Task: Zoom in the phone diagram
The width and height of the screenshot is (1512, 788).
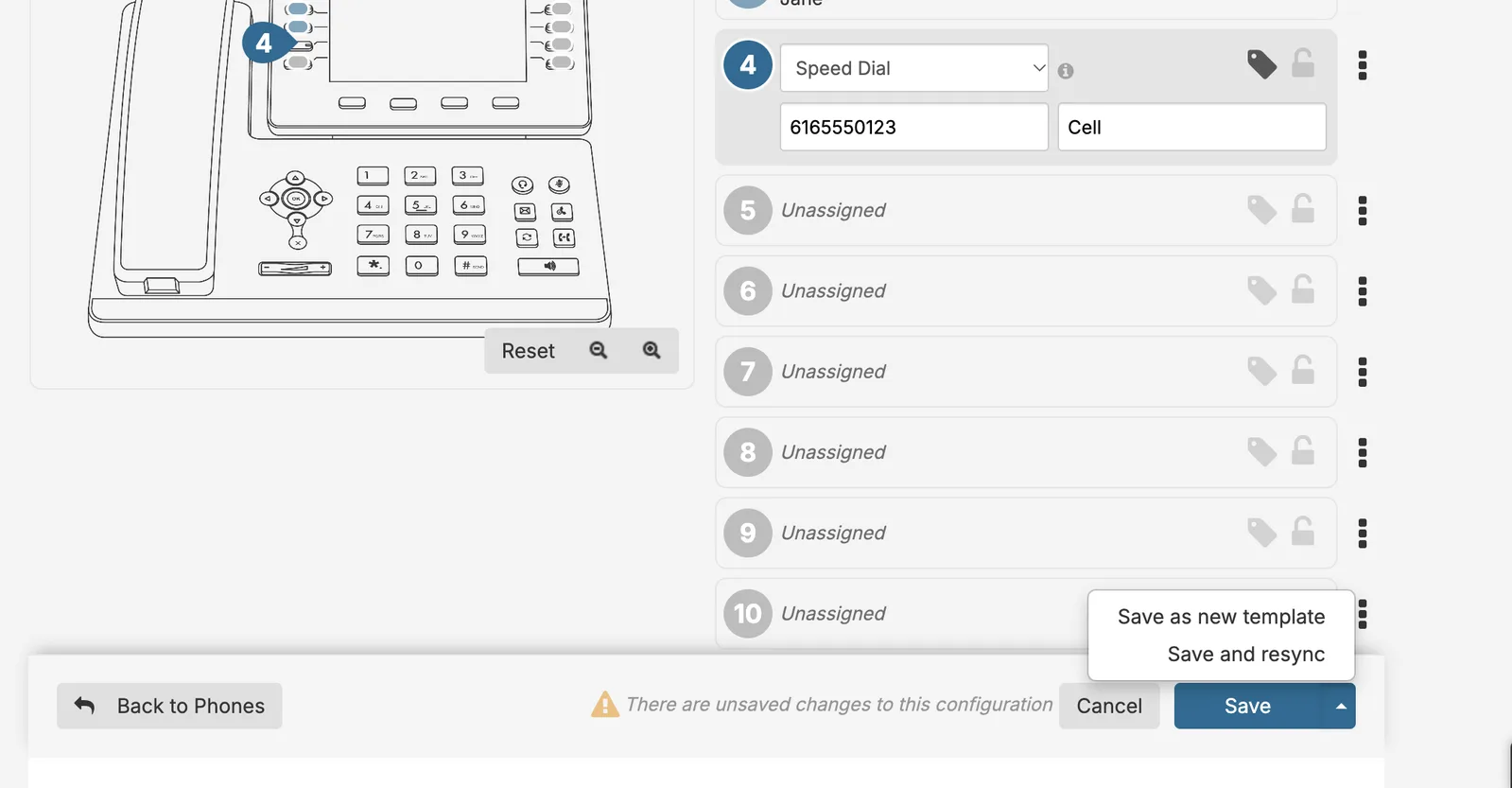Action: [652, 350]
